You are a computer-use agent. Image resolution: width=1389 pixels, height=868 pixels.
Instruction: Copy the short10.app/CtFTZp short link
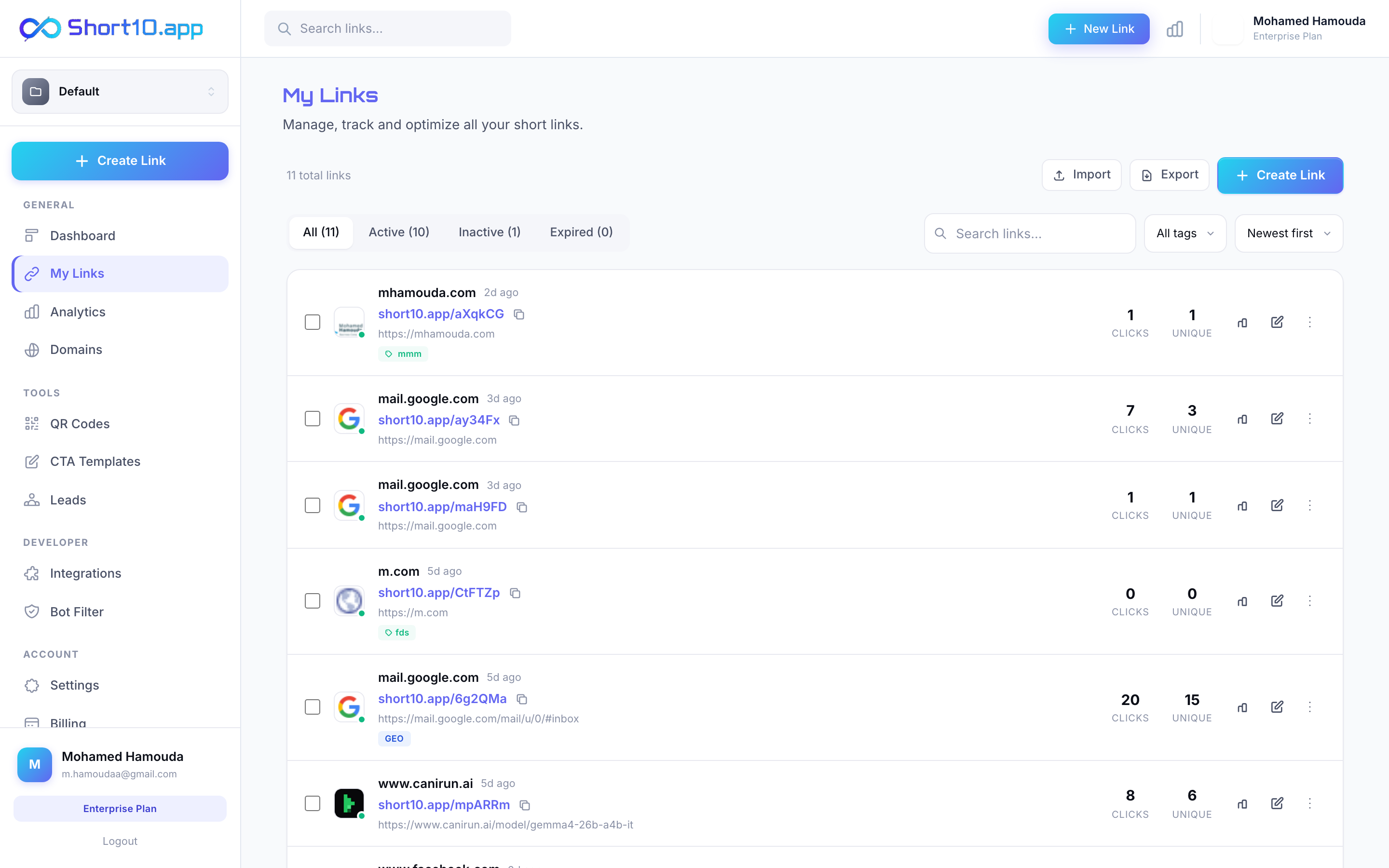[x=515, y=593]
